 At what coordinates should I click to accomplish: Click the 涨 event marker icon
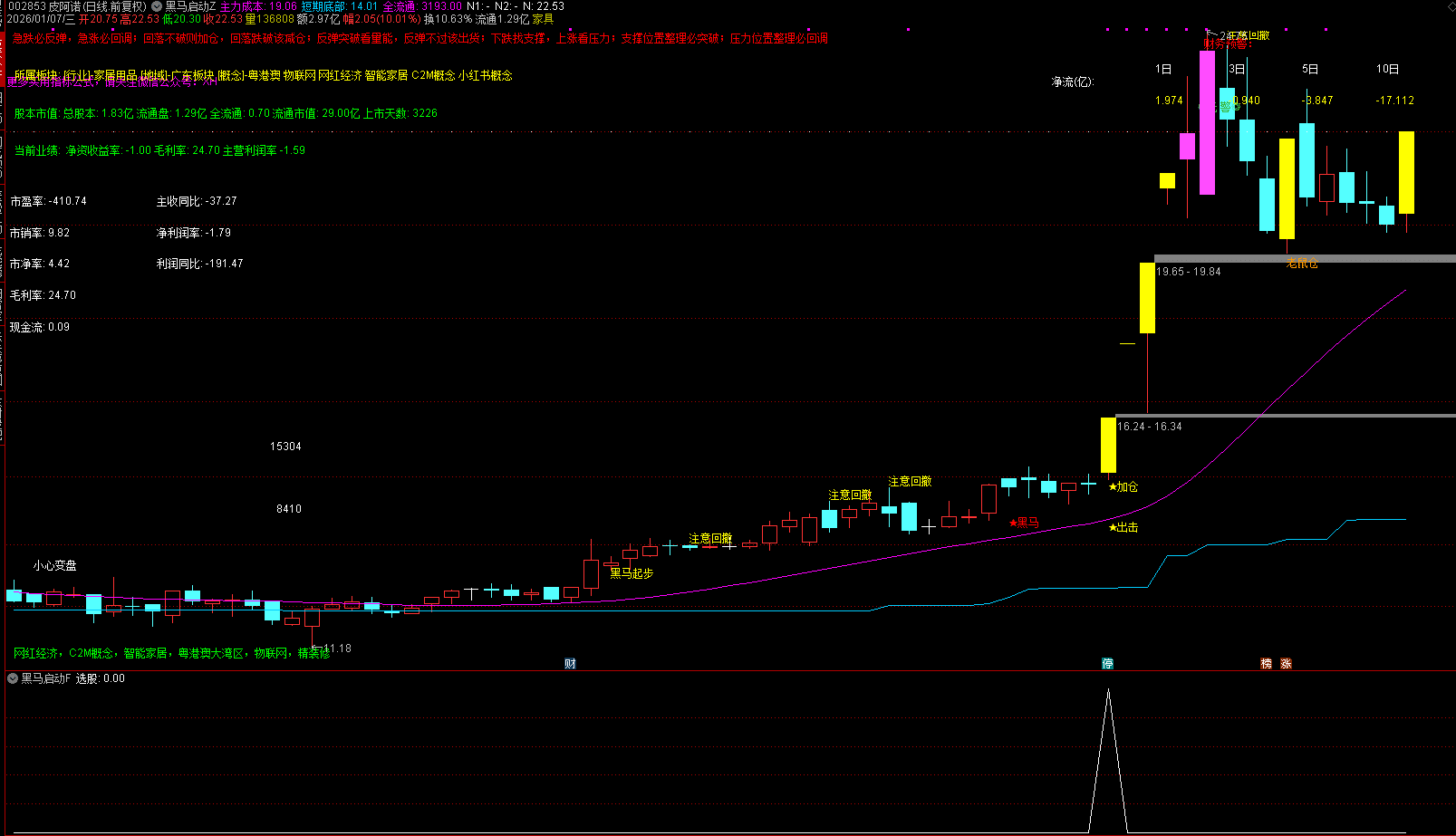pos(1286,664)
